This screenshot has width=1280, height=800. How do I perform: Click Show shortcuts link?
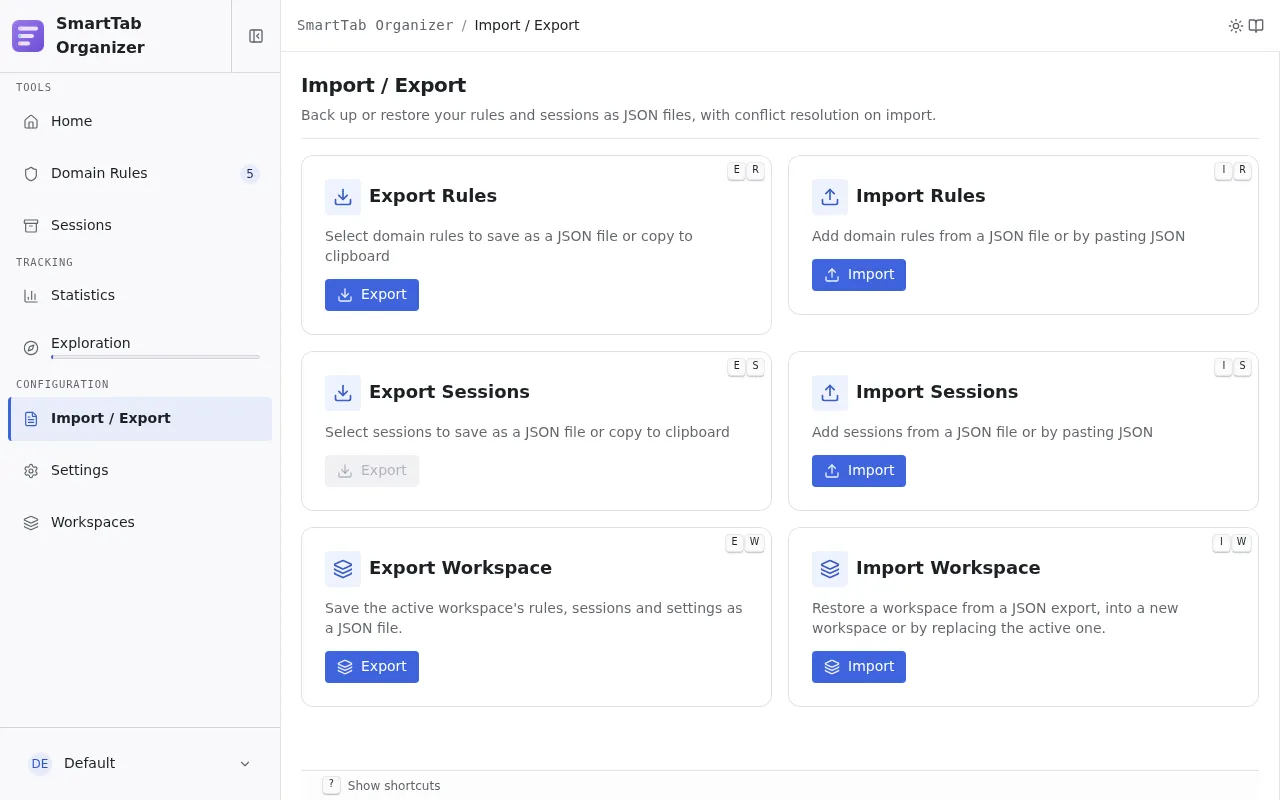point(394,786)
